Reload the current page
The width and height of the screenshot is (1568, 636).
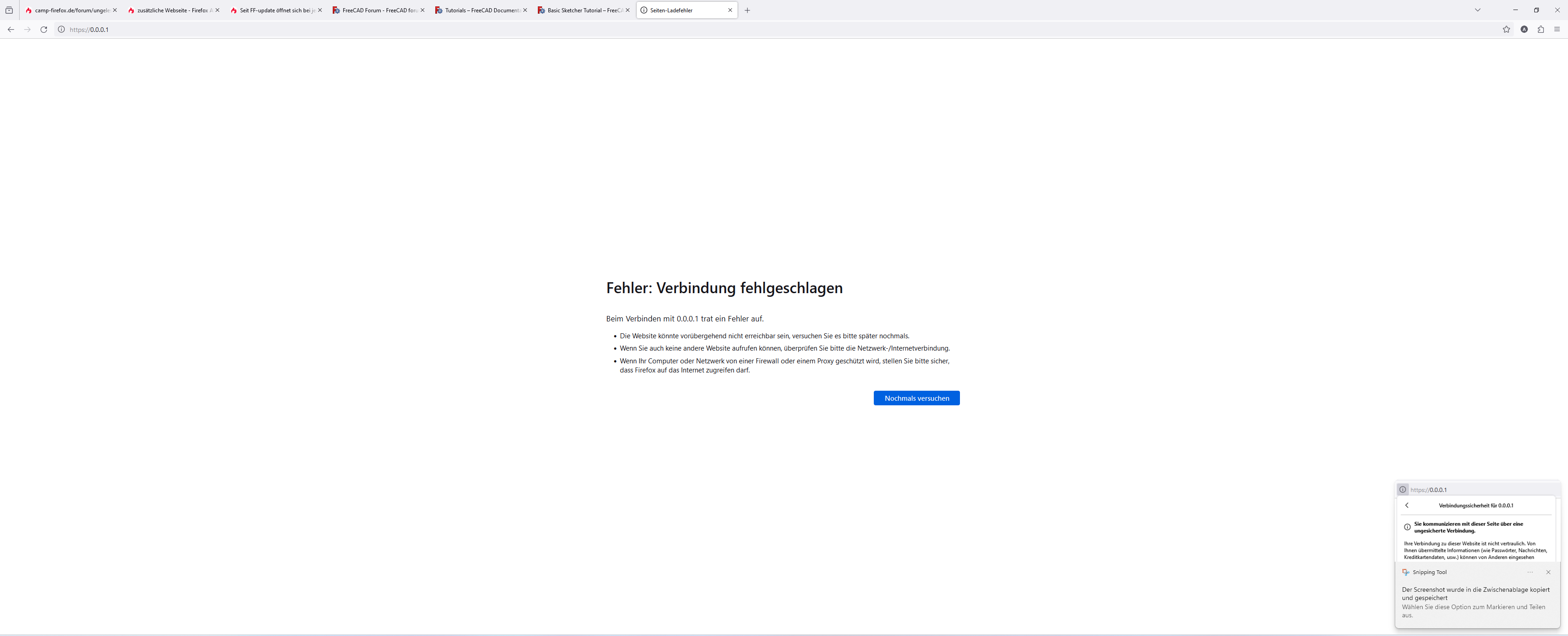click(44, 29)
